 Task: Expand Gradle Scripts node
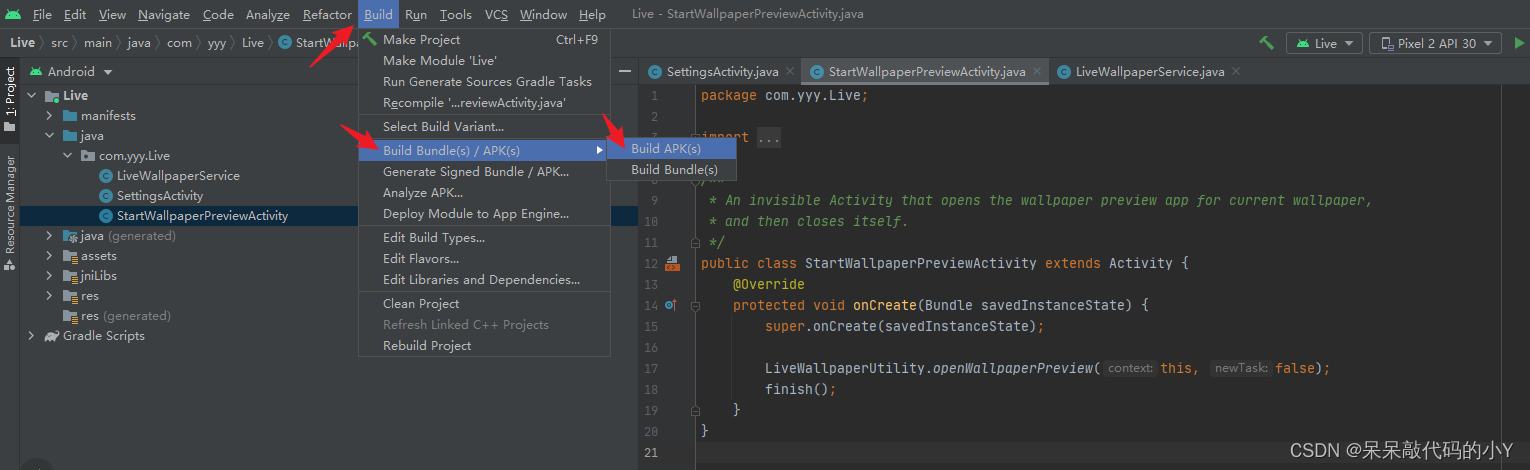32,335
